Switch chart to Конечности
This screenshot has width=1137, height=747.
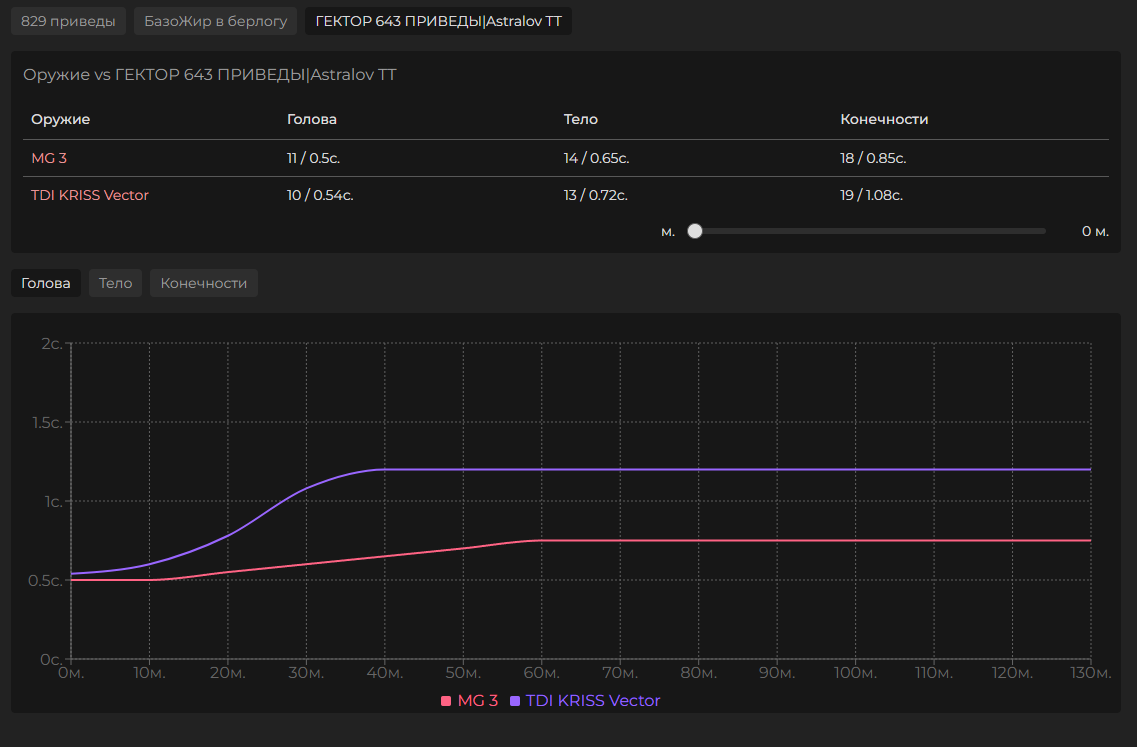click(x=204, y=283)
